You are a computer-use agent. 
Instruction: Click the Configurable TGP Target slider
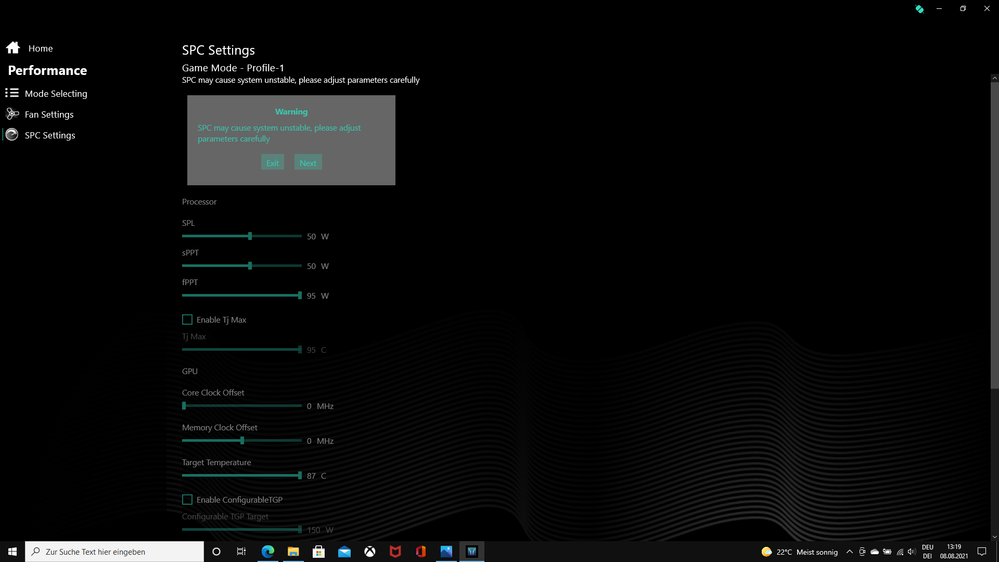click(241, 529)
